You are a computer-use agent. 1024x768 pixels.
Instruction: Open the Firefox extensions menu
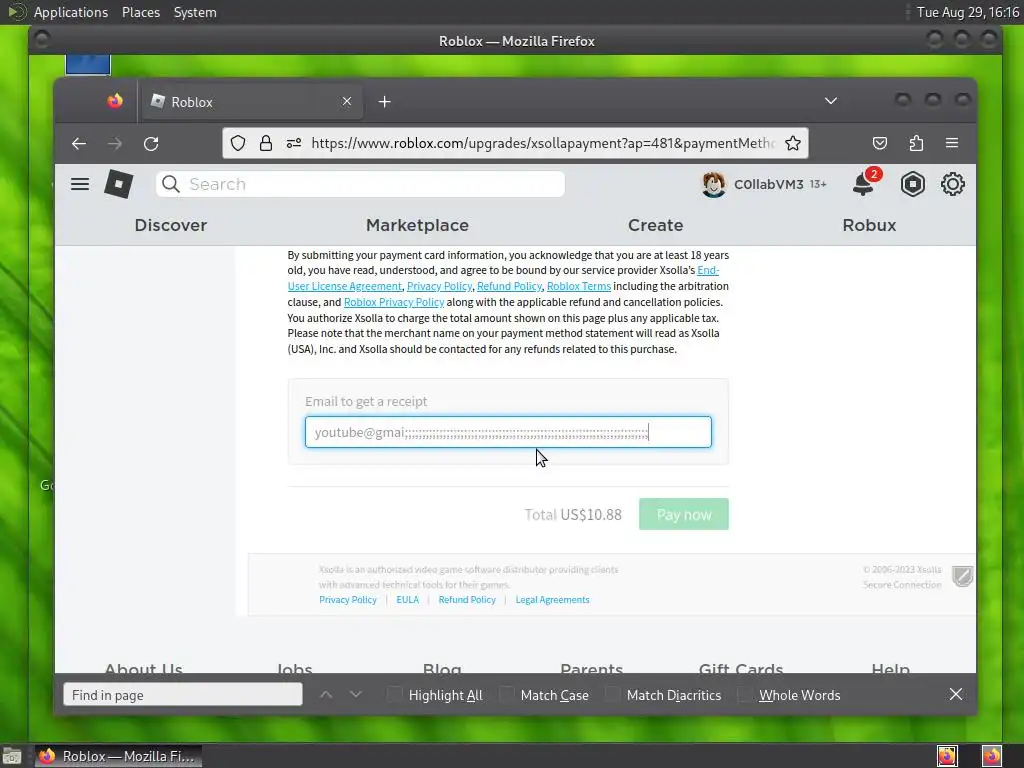tap(916, 143)
